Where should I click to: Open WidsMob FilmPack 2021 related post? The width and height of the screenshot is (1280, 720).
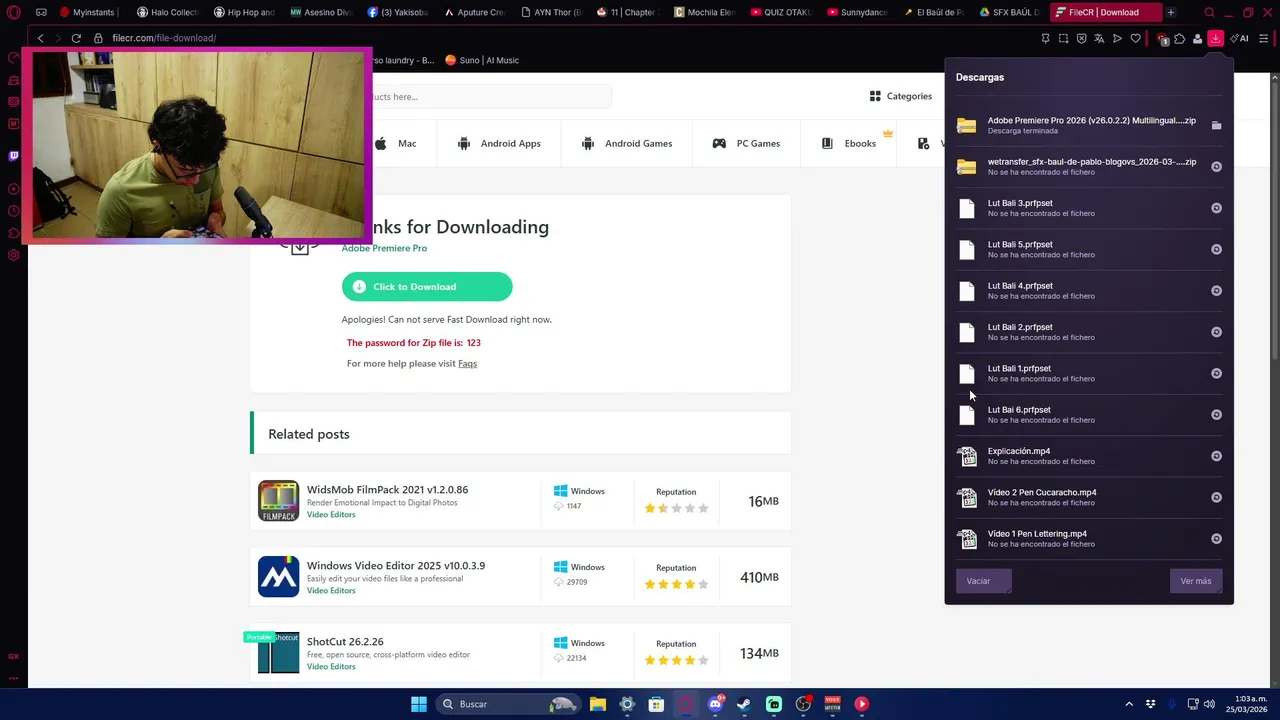click(x=387, y=490)
